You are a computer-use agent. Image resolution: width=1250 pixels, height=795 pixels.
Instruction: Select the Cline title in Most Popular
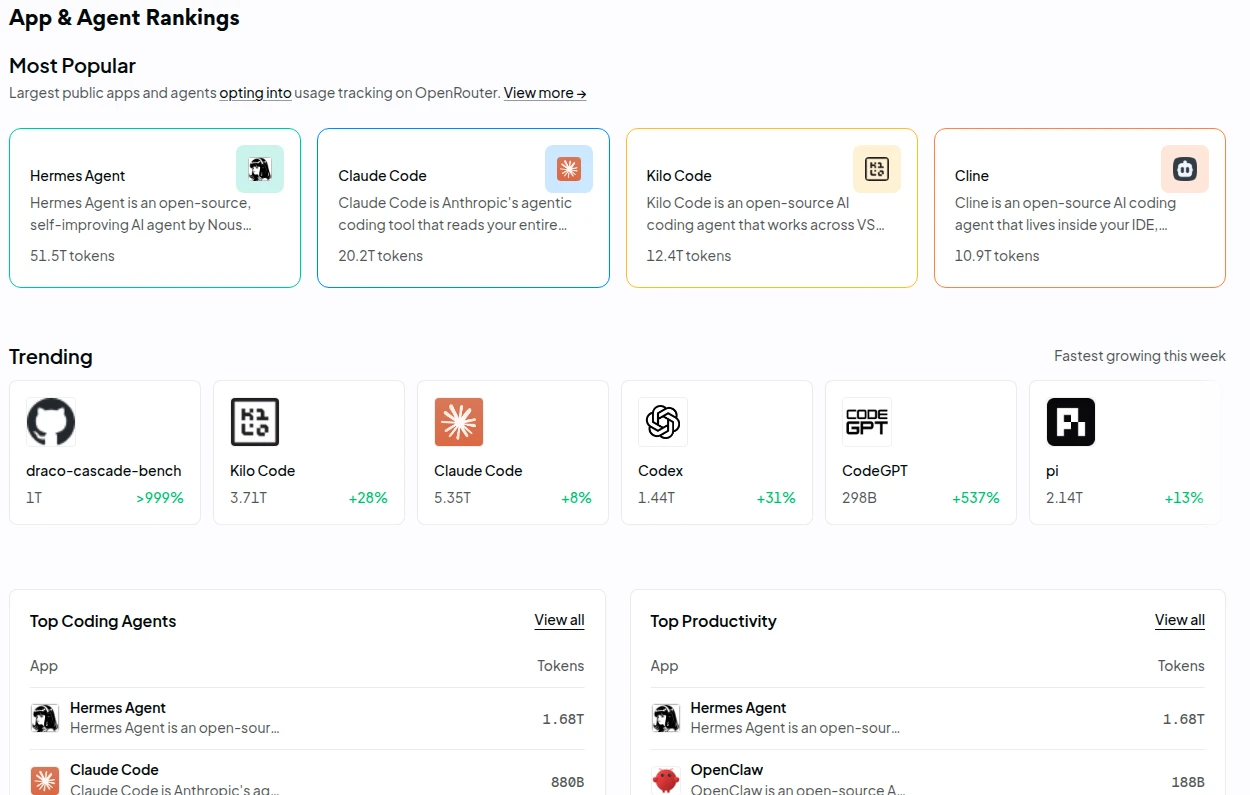click(x=972, y=176)
